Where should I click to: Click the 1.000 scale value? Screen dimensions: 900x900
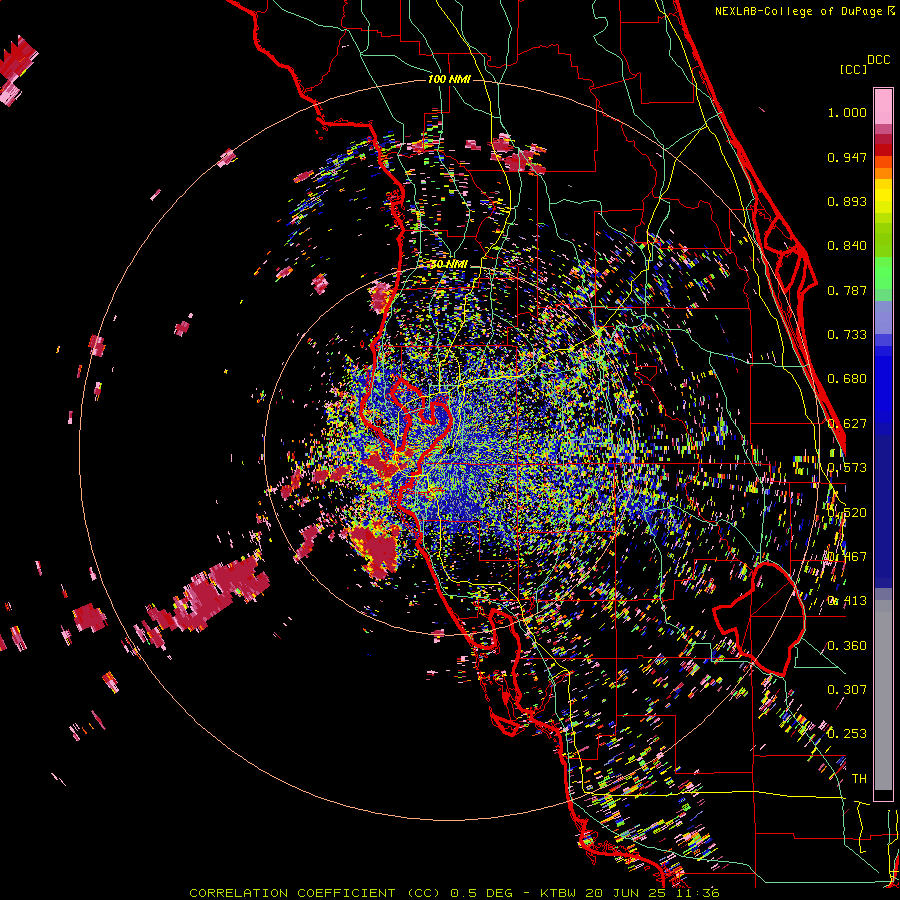pyautogui.click(x=847, y=112)
